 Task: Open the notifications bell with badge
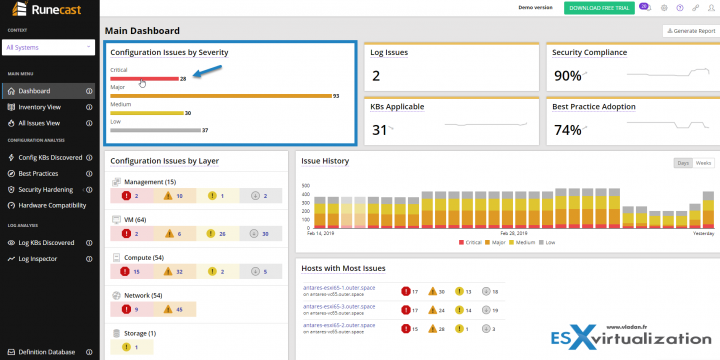tap(645, 7)
